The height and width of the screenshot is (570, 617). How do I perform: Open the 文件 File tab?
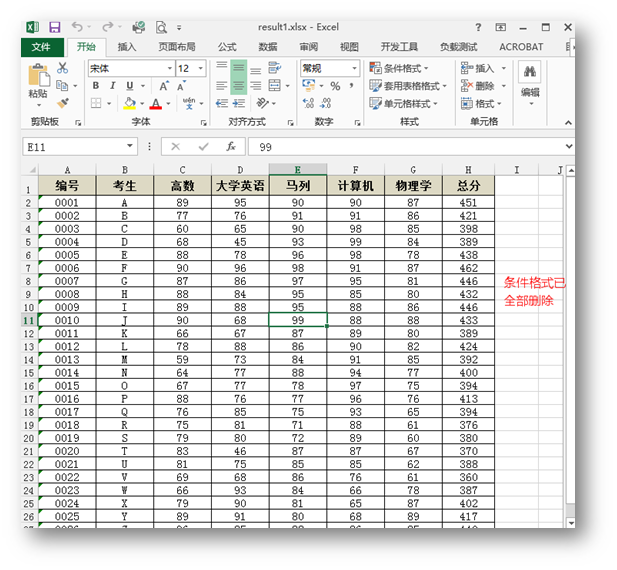[x=41, y=47]
